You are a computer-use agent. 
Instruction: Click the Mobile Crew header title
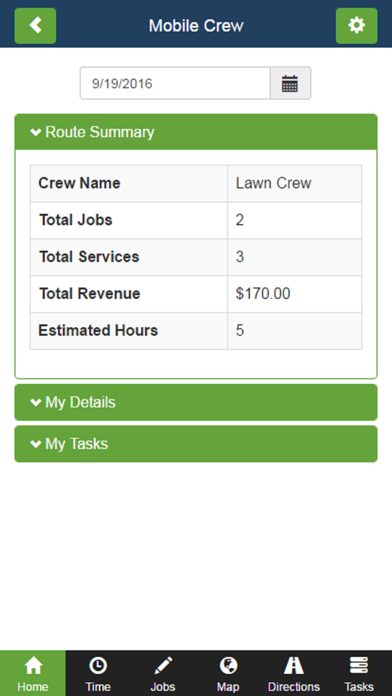(x=196, y=26)
